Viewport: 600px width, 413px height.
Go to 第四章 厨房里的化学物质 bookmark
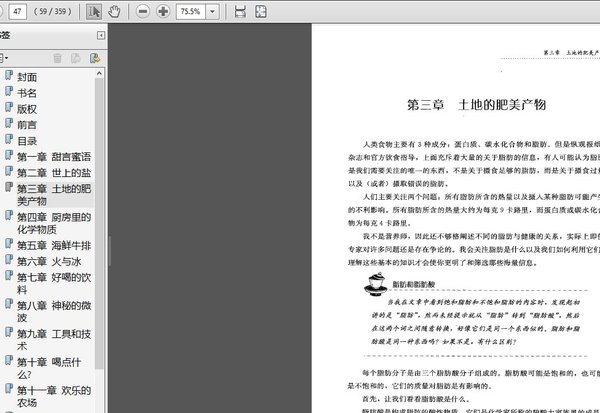(x=54, y=223)
